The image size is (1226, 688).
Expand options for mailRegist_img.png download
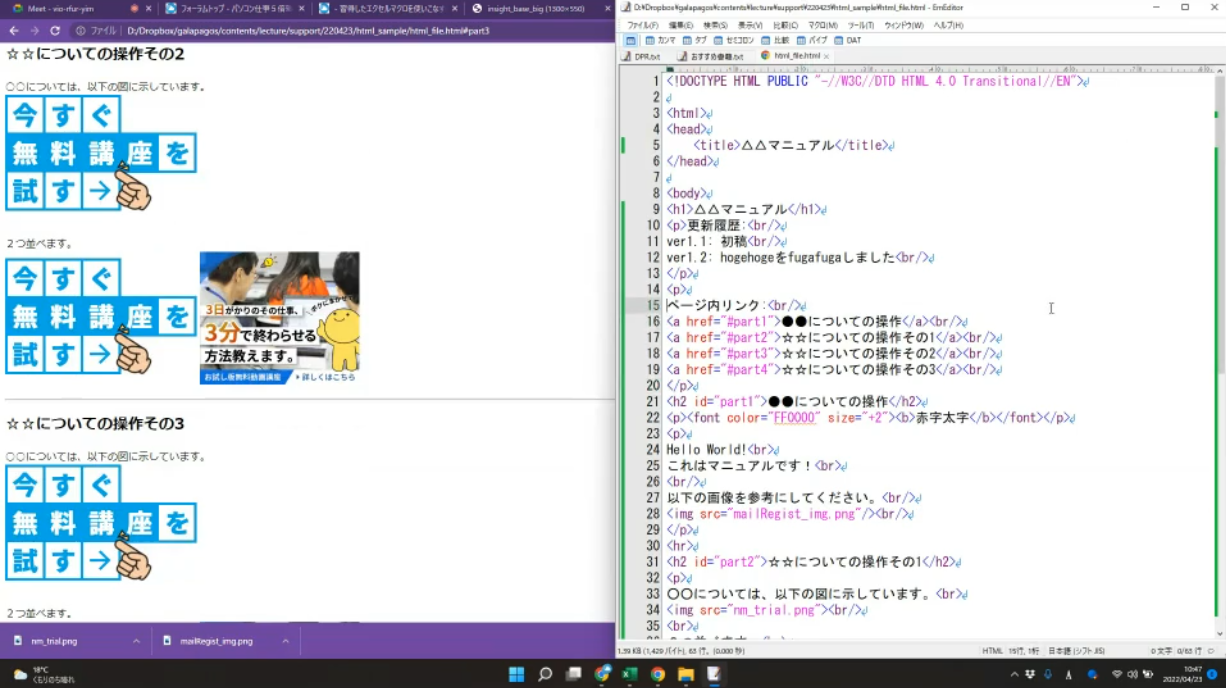[x=285, y=641]
